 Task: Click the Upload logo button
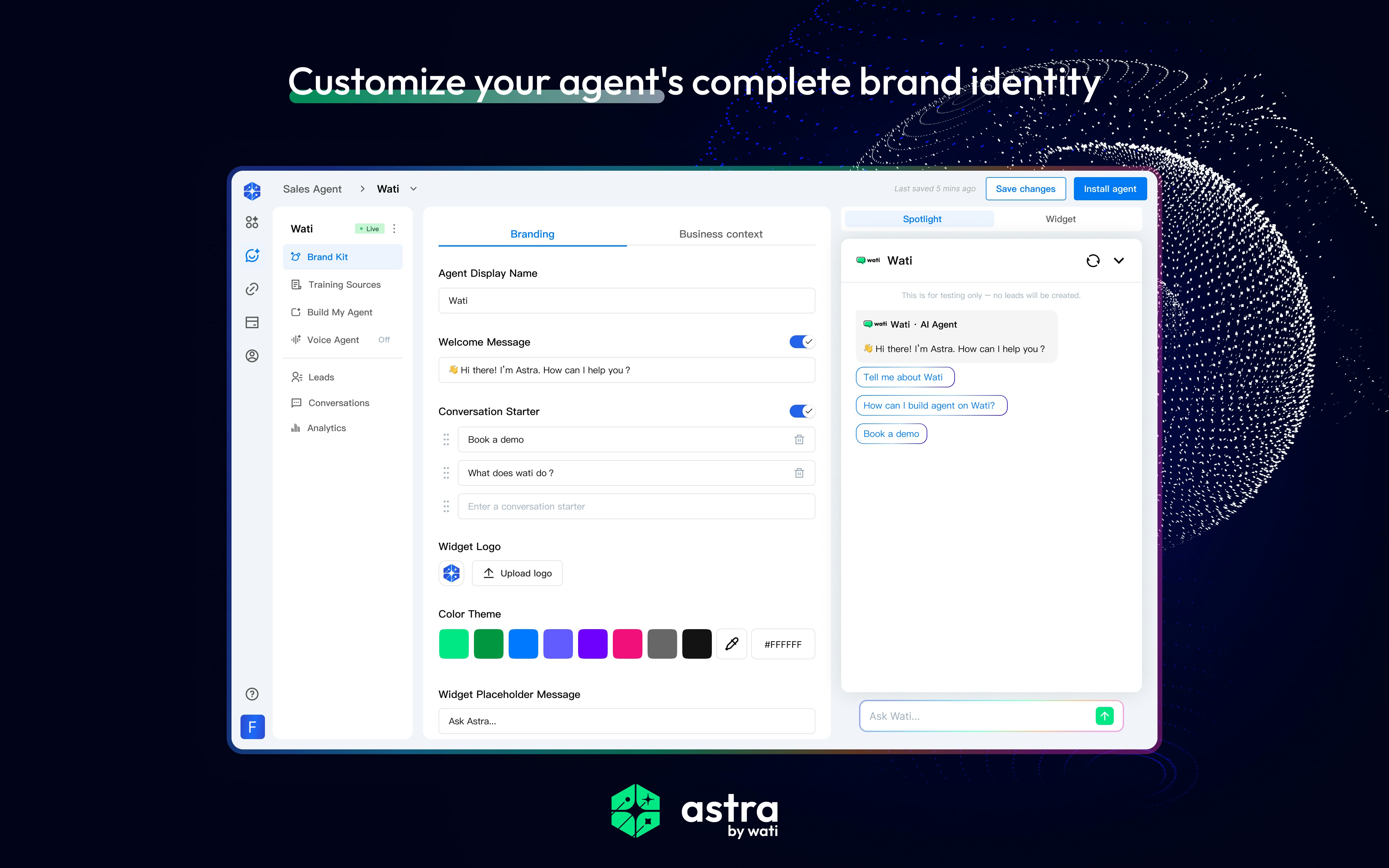(x=517, y=573)
